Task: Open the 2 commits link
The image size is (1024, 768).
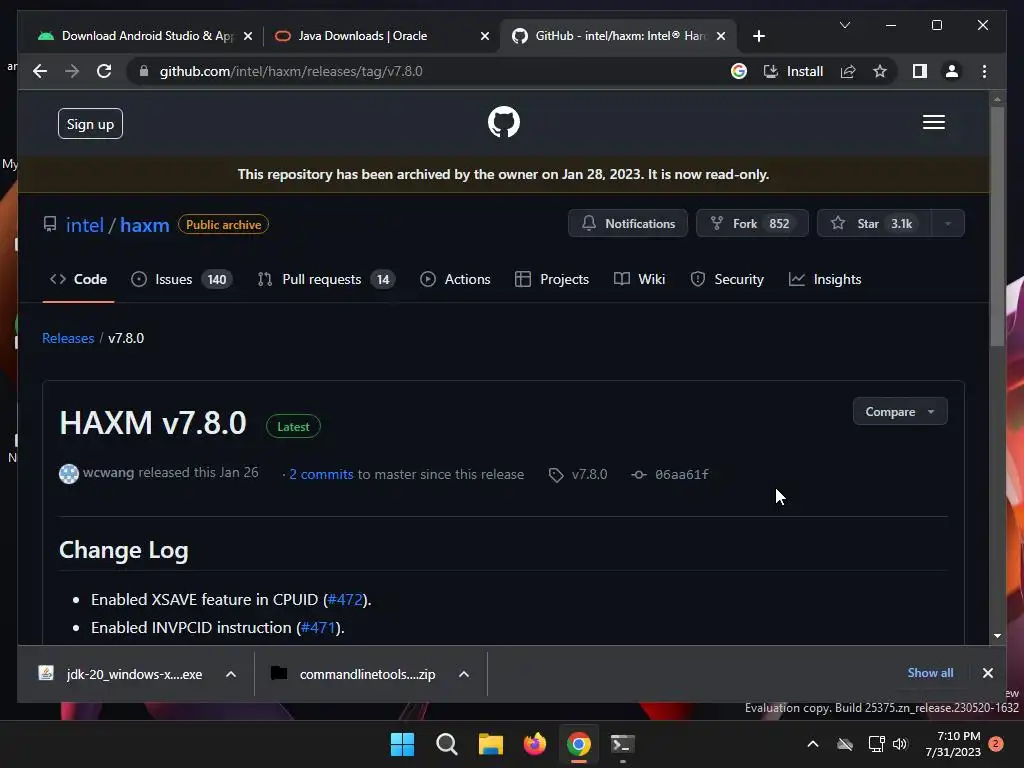Action: (x=321, y=474)
